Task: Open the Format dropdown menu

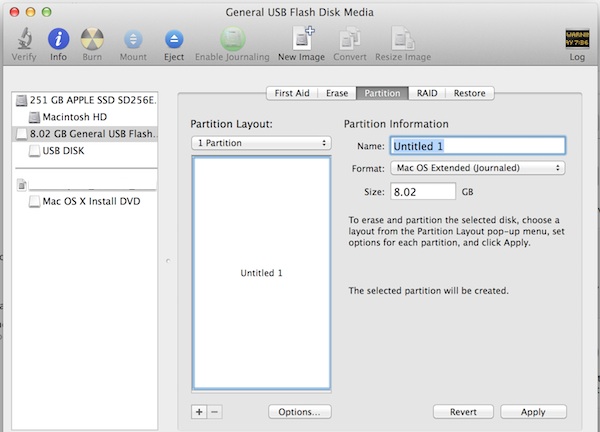Action: tap(478, 168)
